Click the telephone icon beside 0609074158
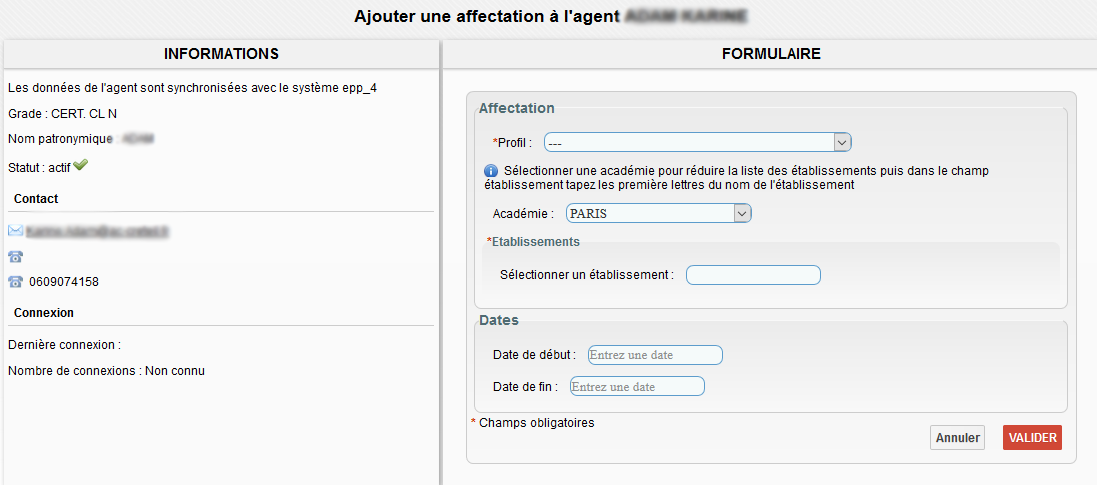The width and height of the screenshot is (1097, 485). 15,282
